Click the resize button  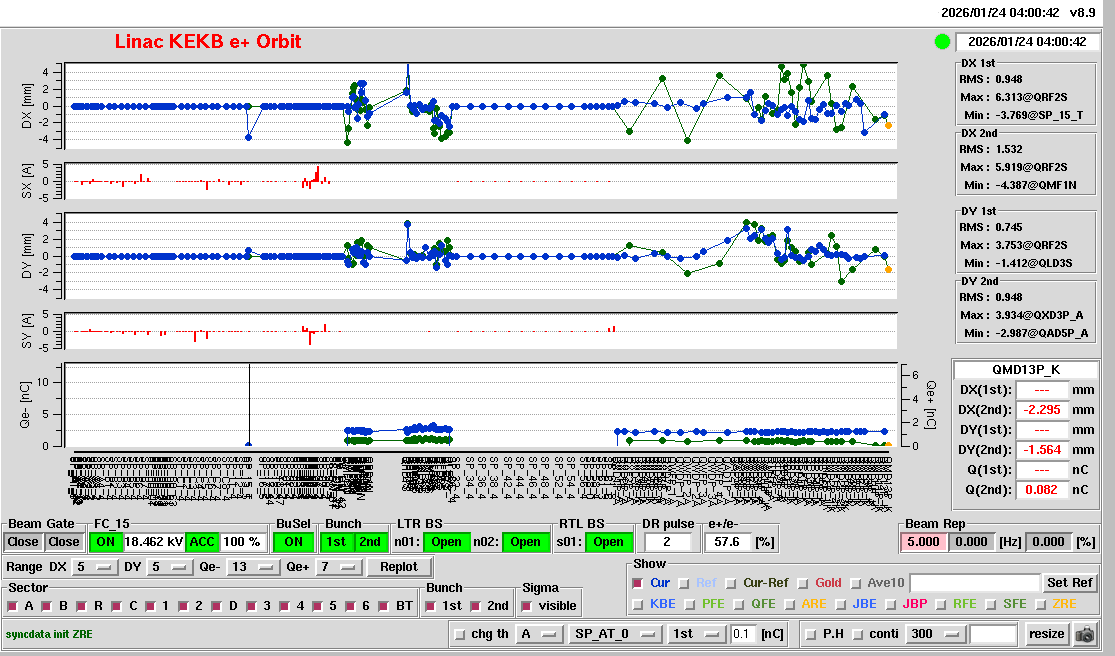pos(1046,634)
